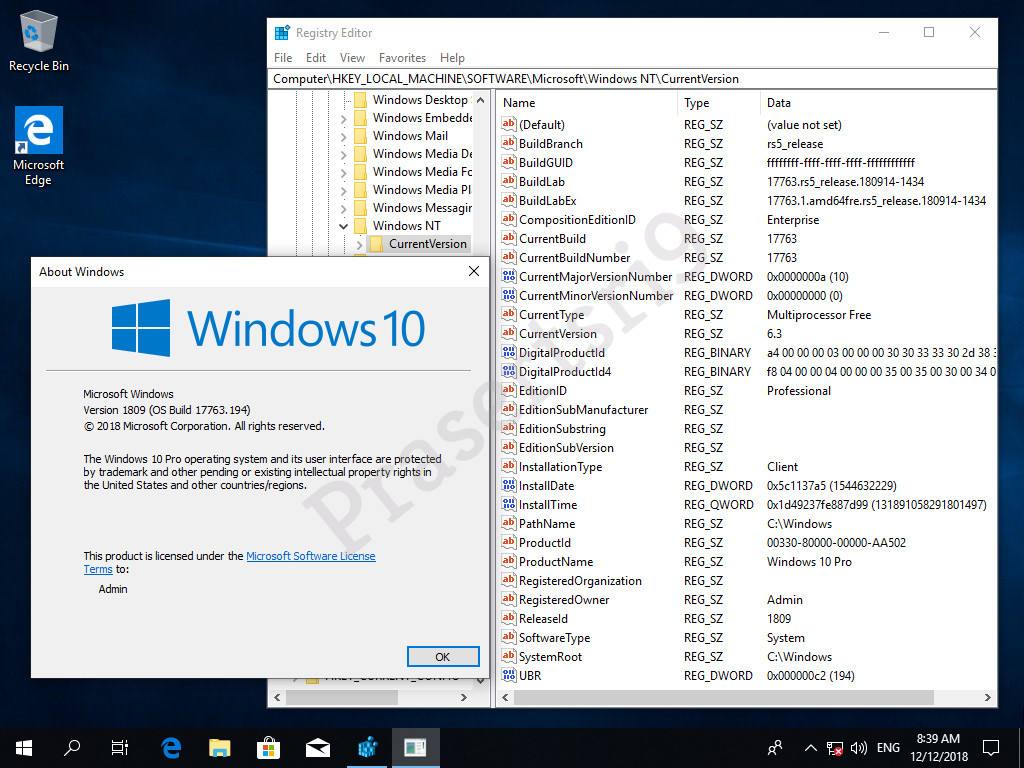Image resolution: width=1024 pixels, height=768 pixels.
Task: Collapse the Windows NT tree node
Action: [x=344, y=226]
